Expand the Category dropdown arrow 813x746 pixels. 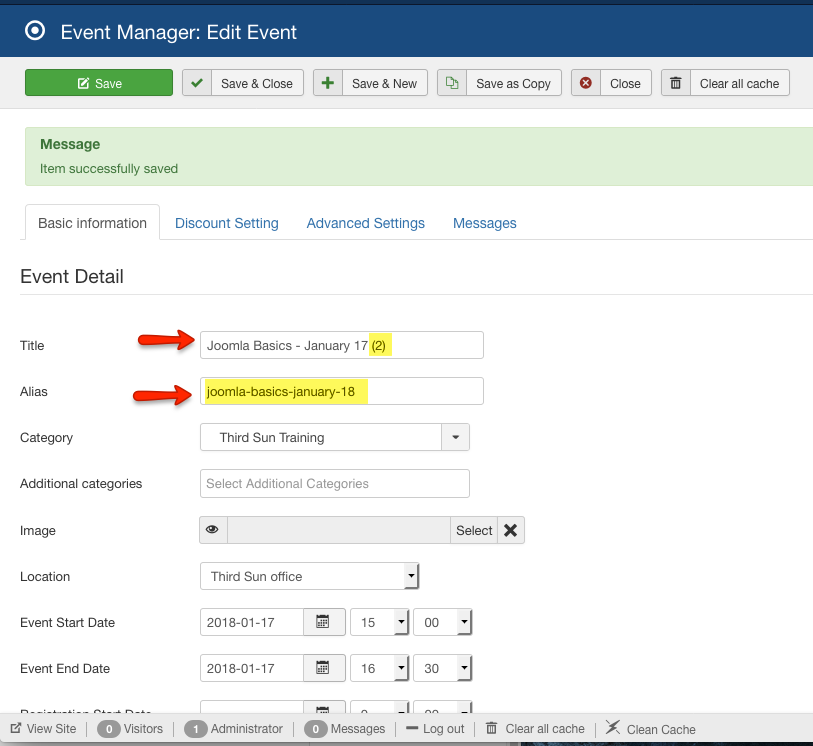pyautogui.click(x=455, y=437)
